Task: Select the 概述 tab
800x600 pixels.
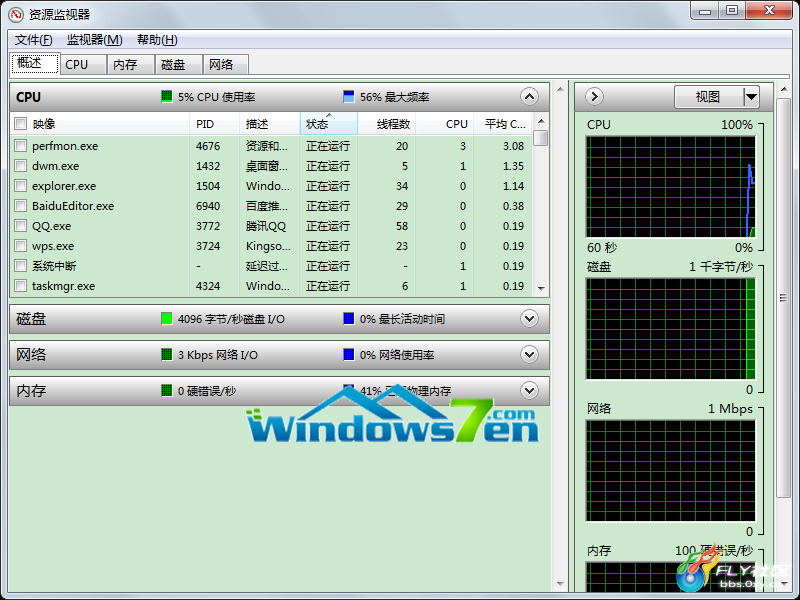Action: click(35, 63)
